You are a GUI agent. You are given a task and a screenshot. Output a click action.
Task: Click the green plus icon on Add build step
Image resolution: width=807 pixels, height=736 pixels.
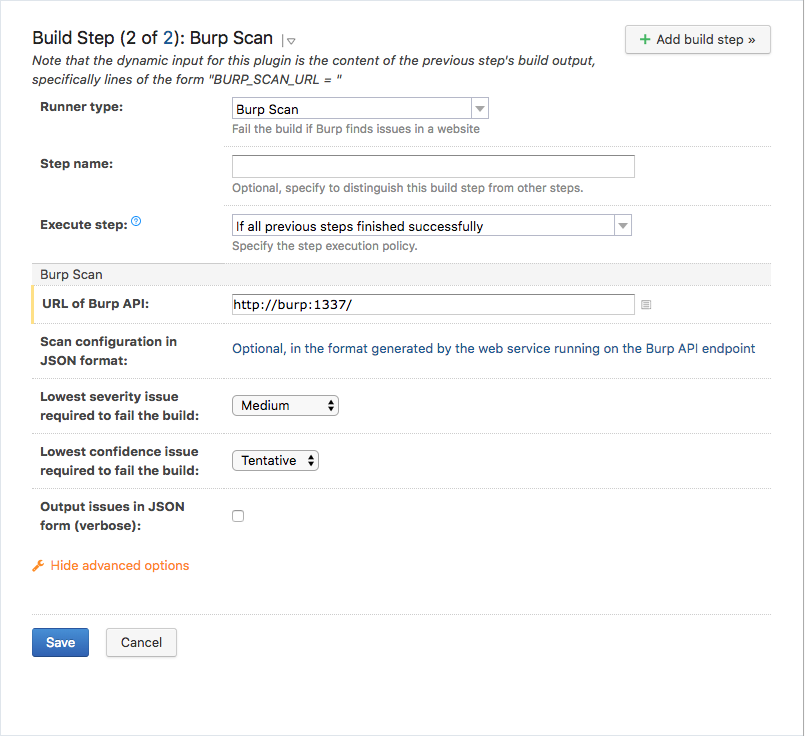pos(644,40)
